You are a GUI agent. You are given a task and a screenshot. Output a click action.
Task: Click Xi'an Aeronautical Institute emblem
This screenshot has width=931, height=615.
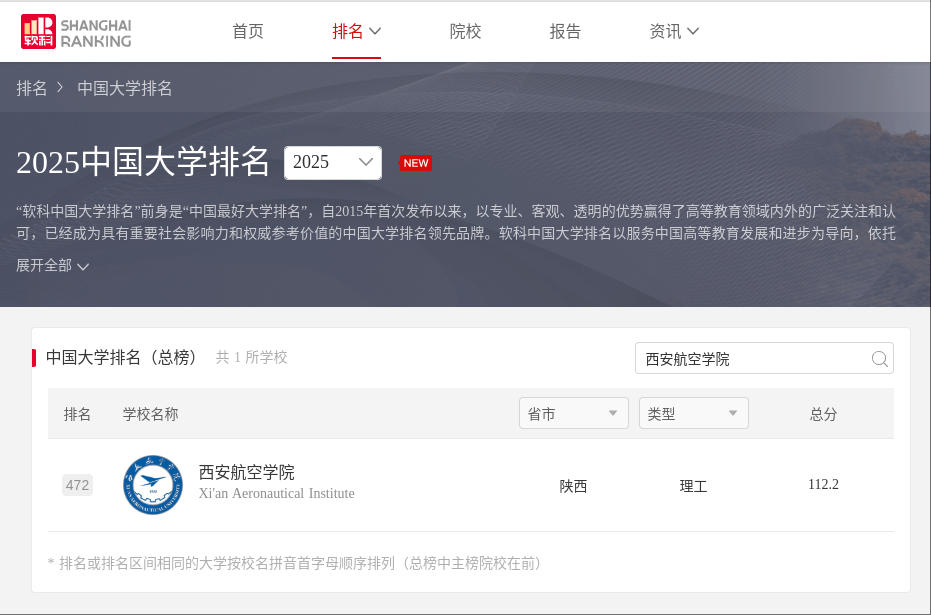(x=153, y=485)
